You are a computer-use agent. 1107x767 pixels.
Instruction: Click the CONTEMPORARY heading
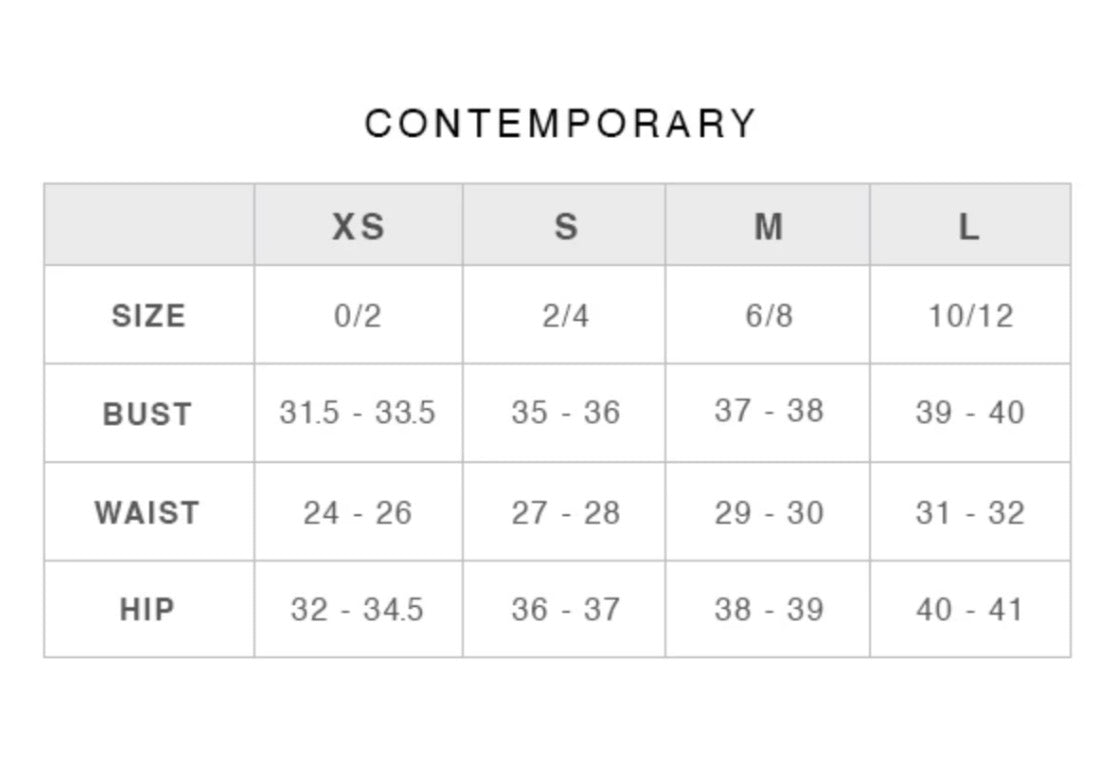560,124
